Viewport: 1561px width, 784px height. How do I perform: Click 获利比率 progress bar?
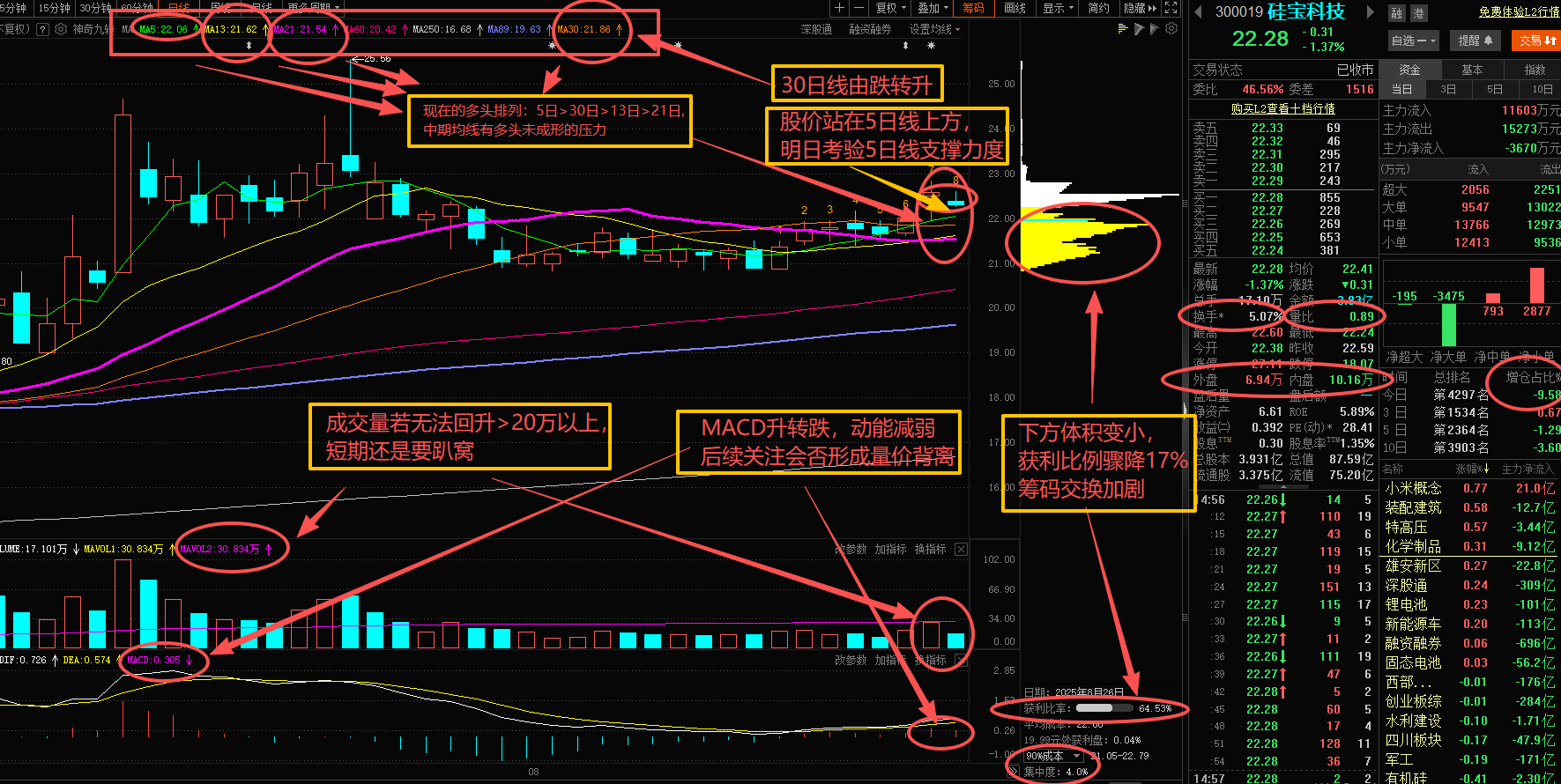coord(1105,707)
